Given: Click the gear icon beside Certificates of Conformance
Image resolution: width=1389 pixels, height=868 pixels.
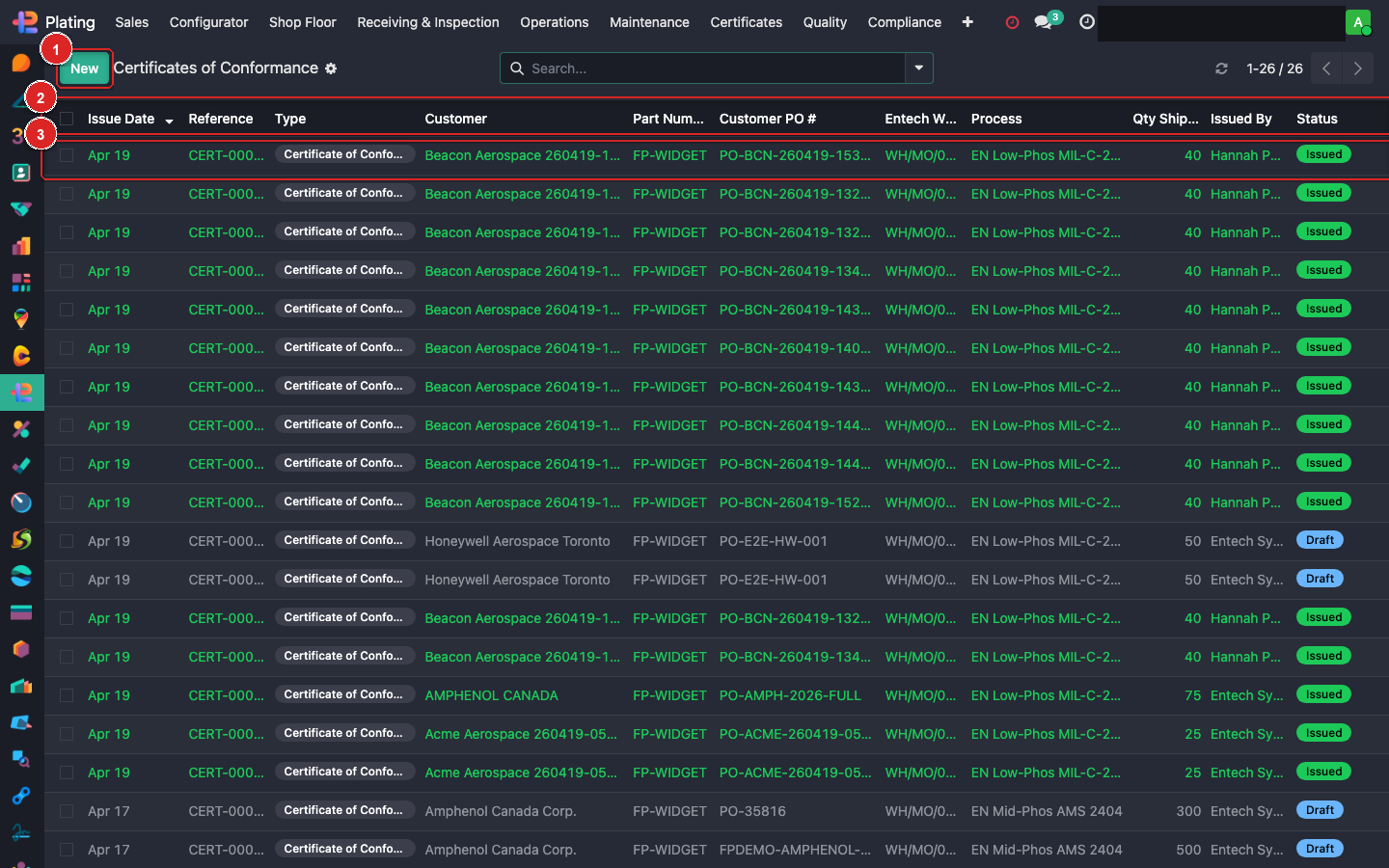Looking at the screenshot, I should pos(331,68).
